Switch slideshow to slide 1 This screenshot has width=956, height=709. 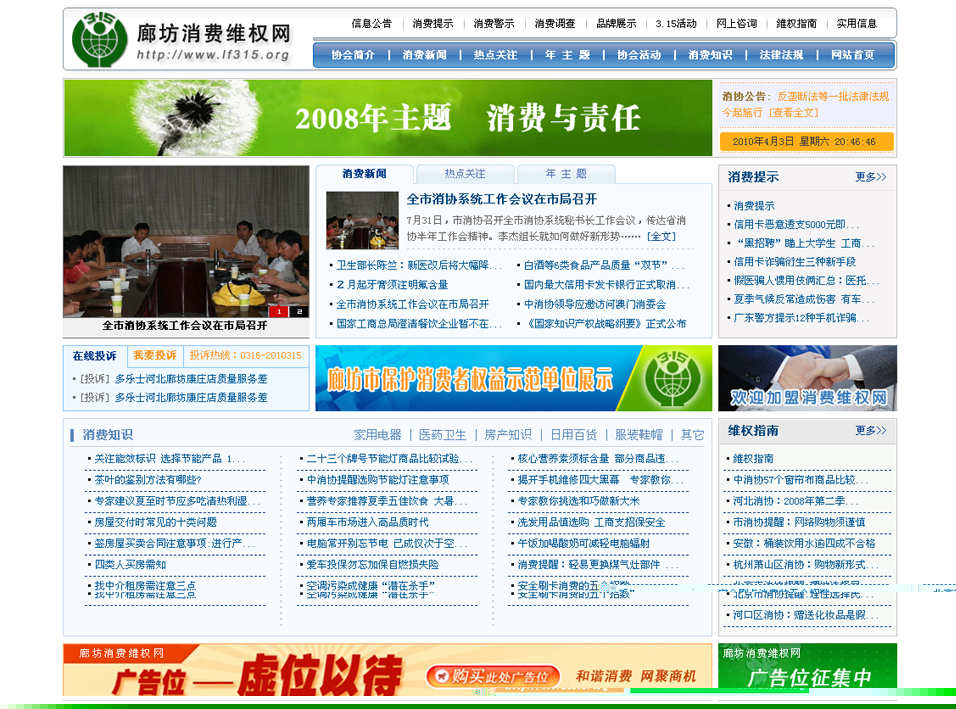point(279,312)
